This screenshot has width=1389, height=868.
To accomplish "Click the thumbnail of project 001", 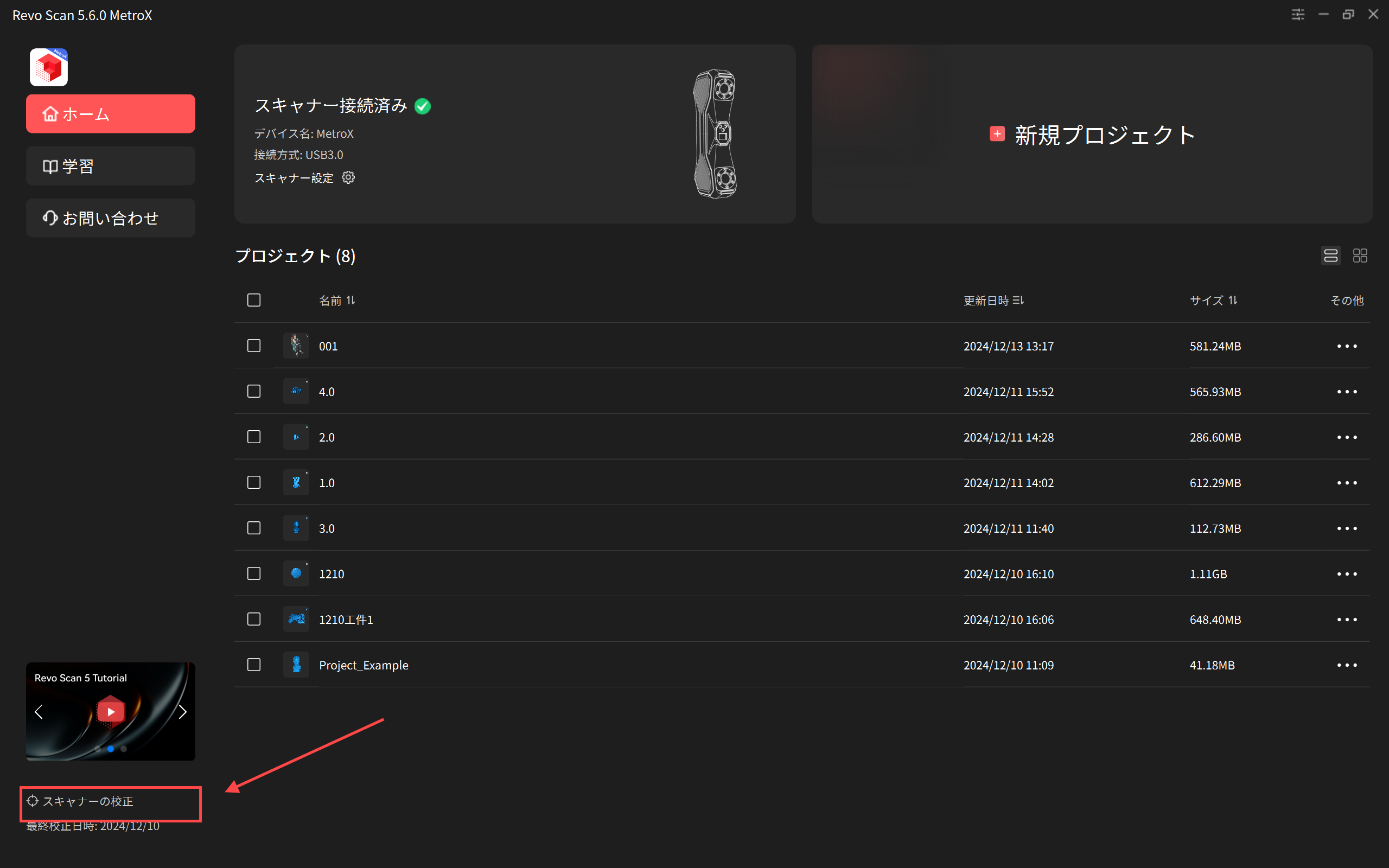I will (x=296, y=346).
